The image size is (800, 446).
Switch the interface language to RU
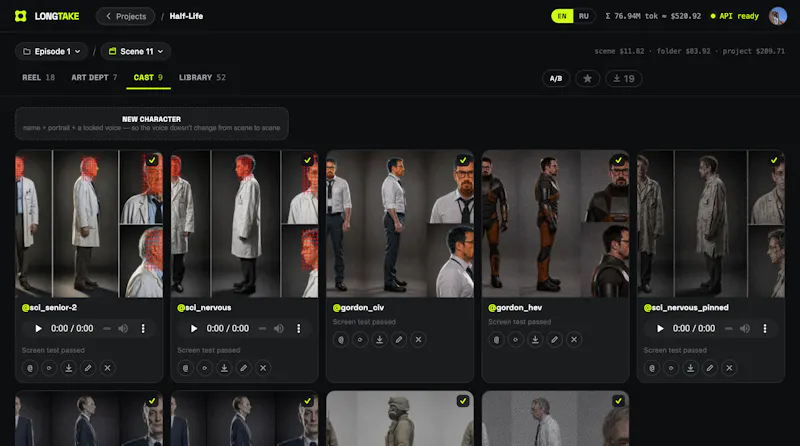point(584,16)
